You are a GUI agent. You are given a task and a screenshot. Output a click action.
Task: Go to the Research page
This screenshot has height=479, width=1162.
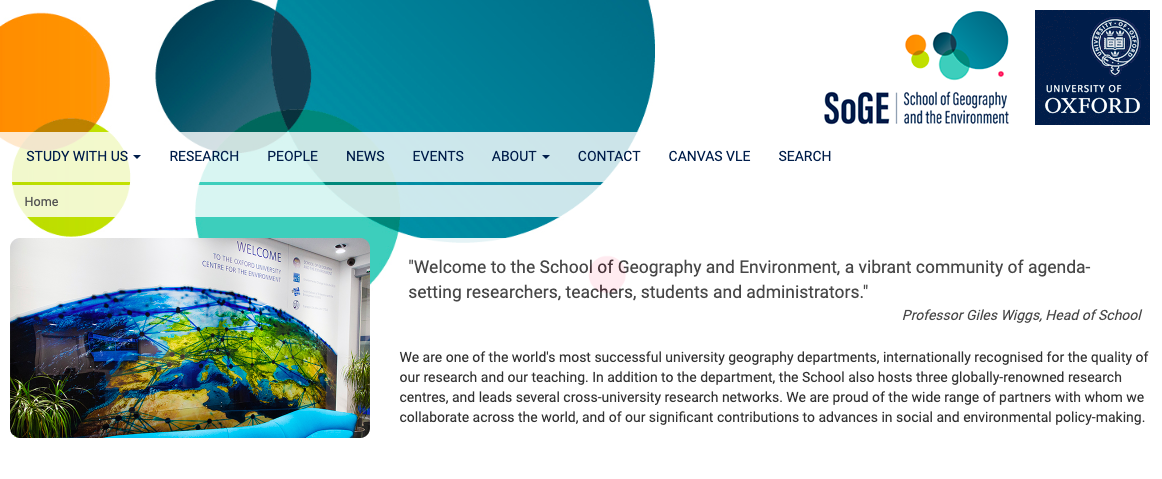(x=204, y=156)
